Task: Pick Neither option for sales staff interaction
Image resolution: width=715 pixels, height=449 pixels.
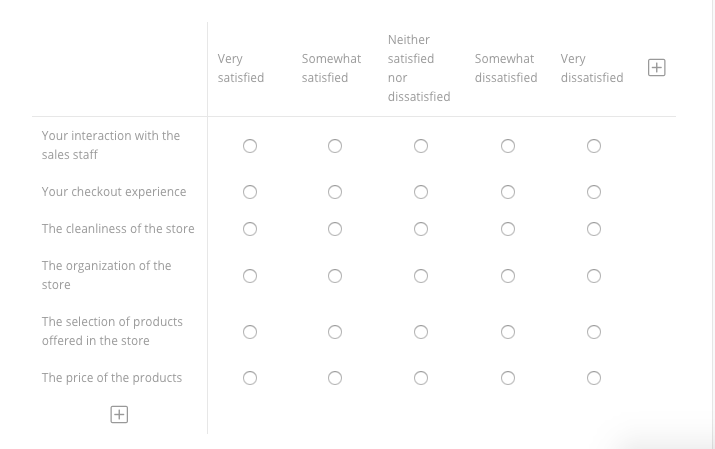Action: [421, 146]
